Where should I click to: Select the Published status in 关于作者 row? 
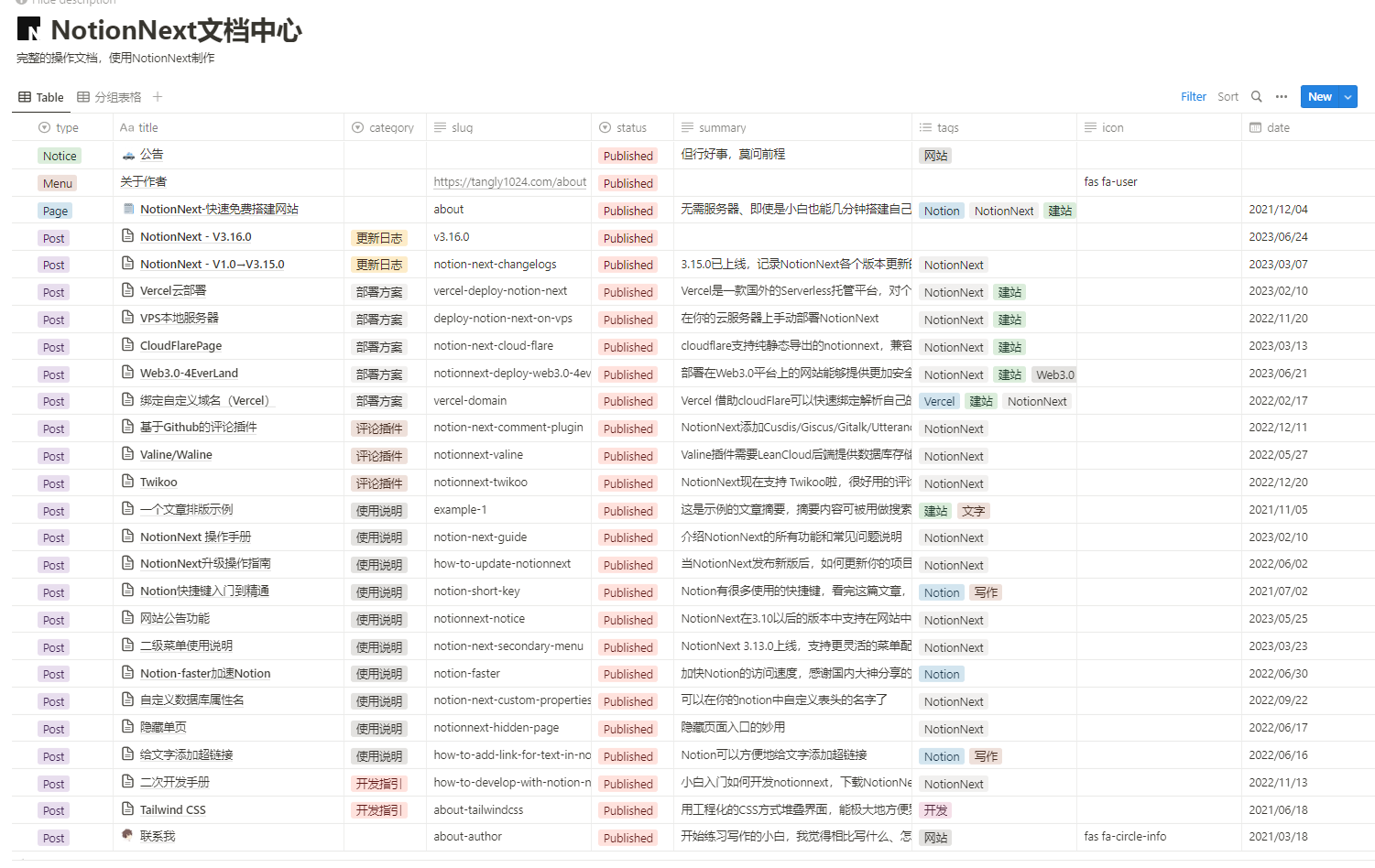[x=628, y=183]
